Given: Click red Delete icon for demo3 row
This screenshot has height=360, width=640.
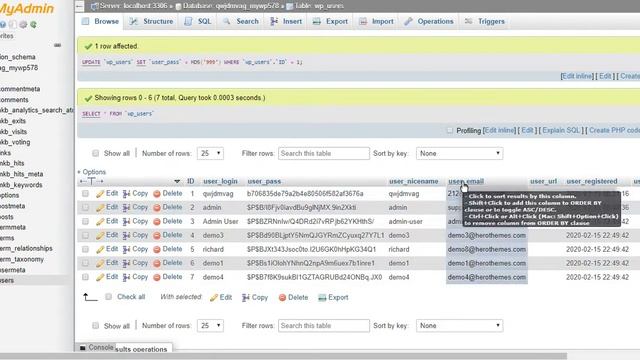Looking at the screenshot, I should click(157, 236).
